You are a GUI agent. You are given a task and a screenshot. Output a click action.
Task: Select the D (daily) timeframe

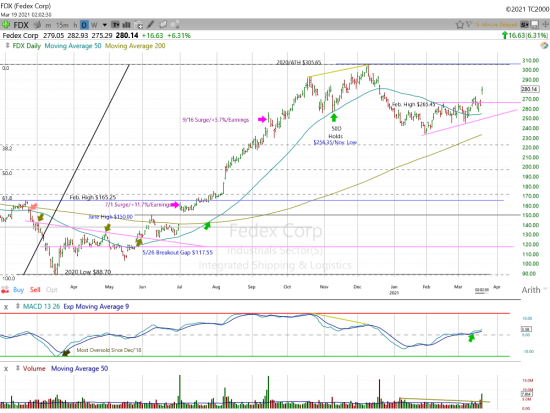tap(84, 25)
